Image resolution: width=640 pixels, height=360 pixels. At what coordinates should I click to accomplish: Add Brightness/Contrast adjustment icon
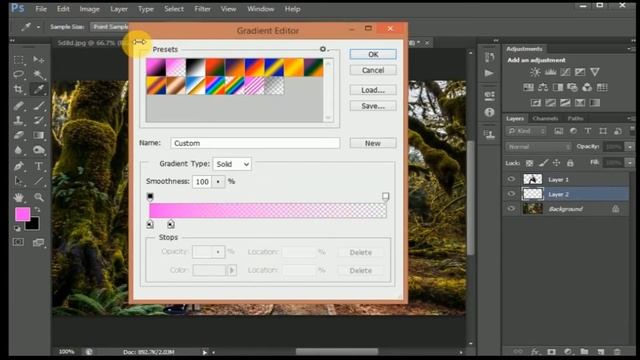(535, 72)
